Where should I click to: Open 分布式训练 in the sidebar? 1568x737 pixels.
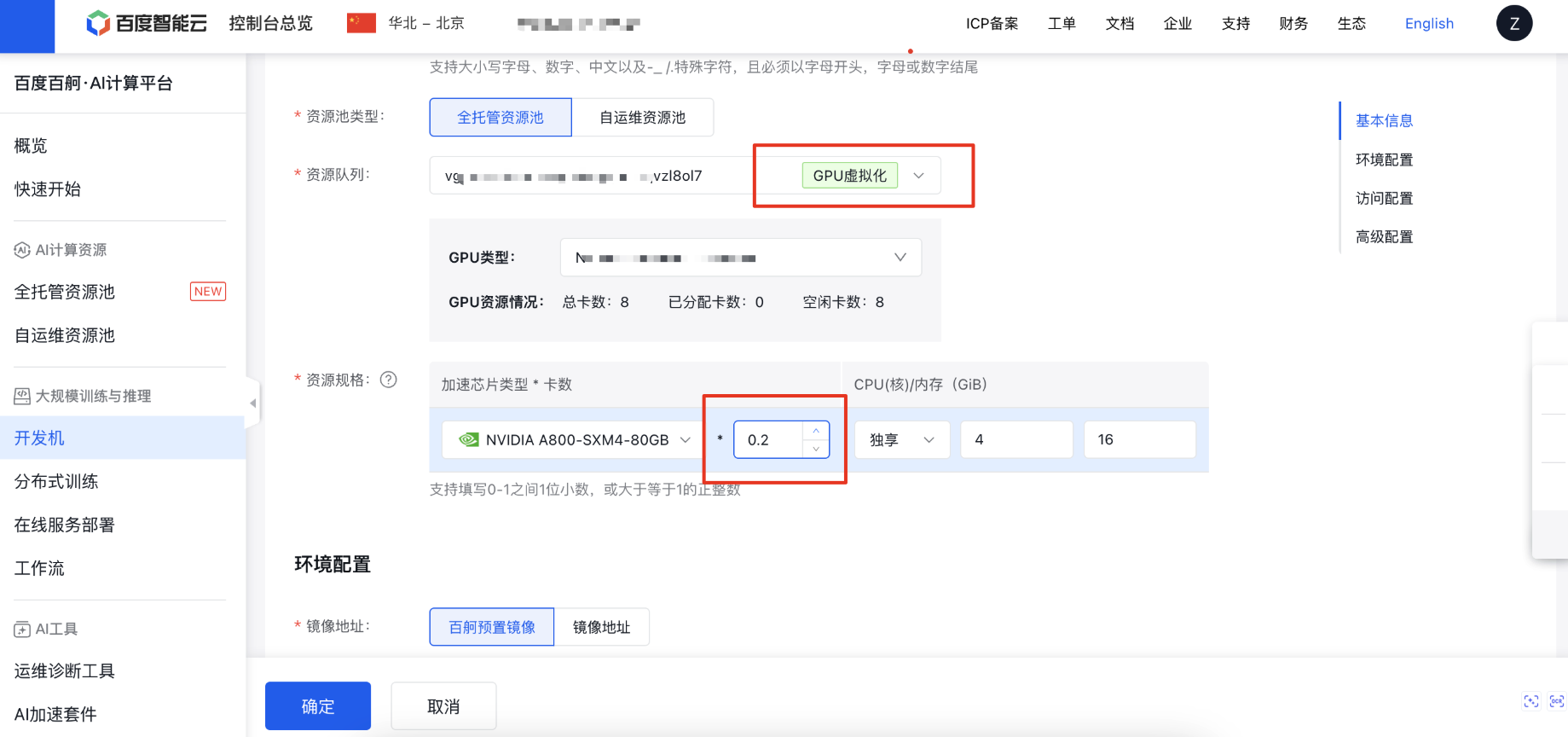tap(56, 481)
